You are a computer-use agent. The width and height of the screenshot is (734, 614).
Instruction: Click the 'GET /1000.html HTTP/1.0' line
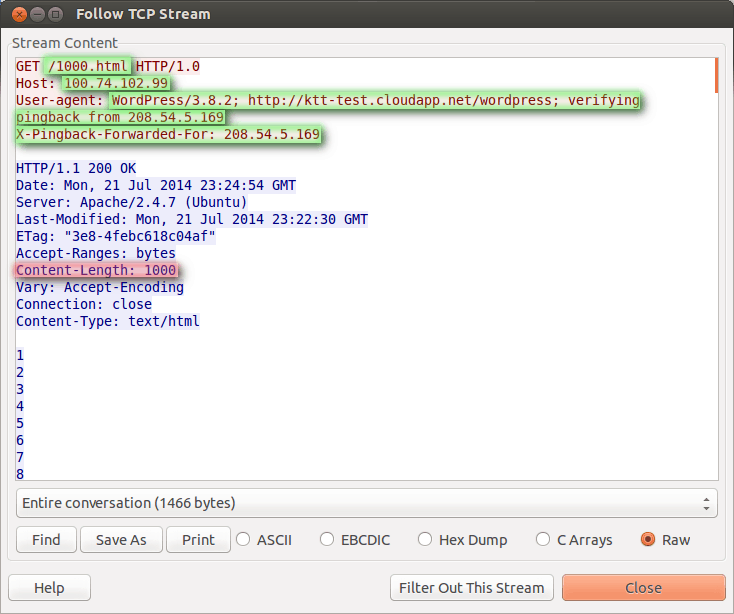click(108, 66)
